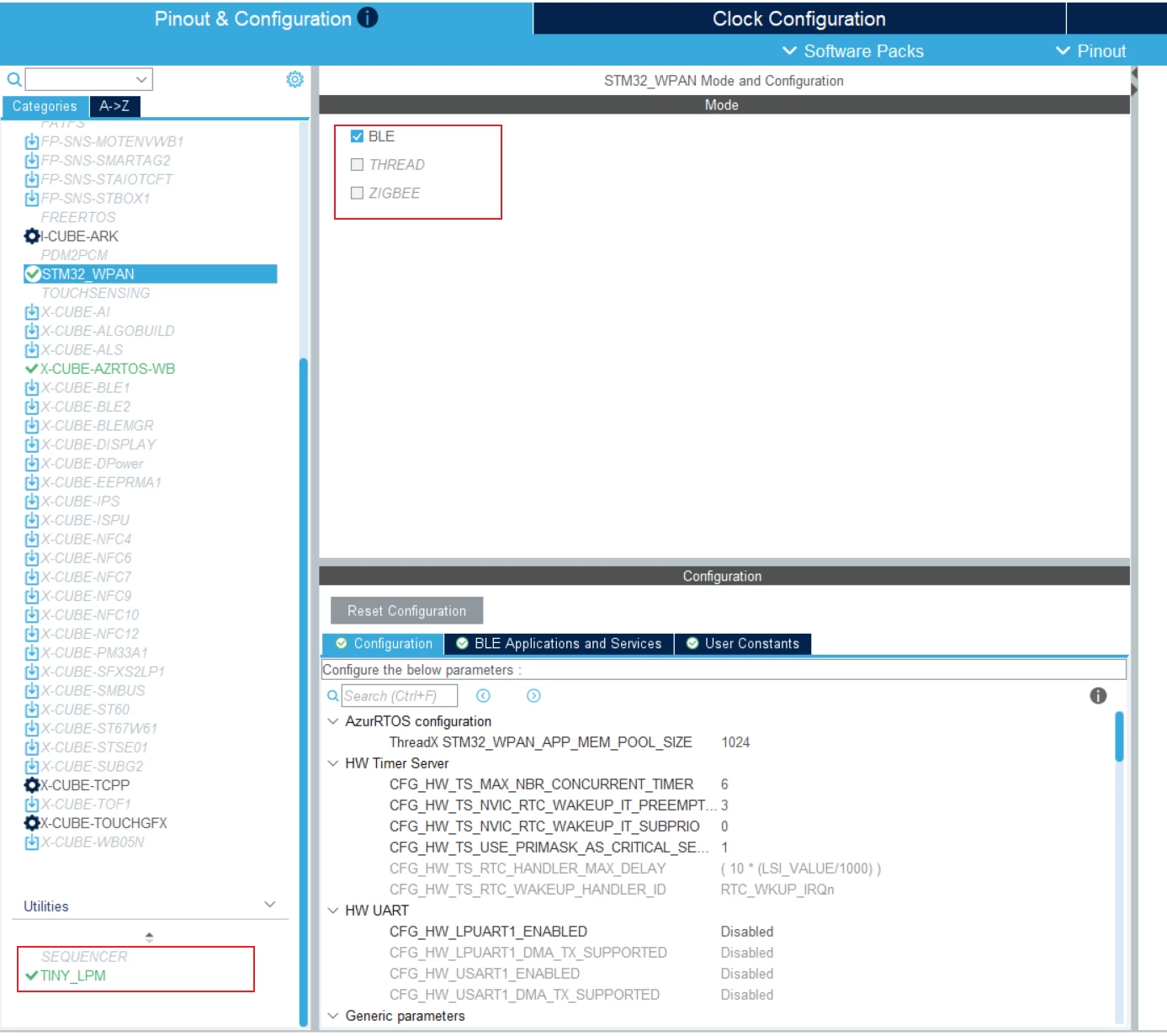Select SEQUENCER utility entry
This screenshot has height=1036, width=1167.
pos(84,957)
